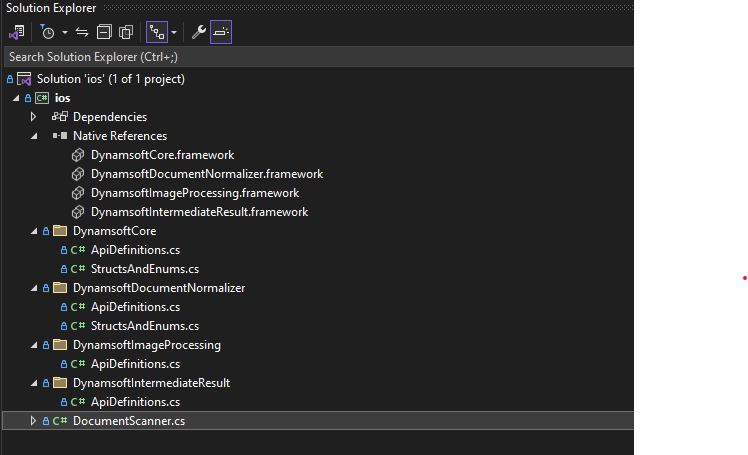
Task: Collapse the Native References node
Action: [x=33, y=136]
